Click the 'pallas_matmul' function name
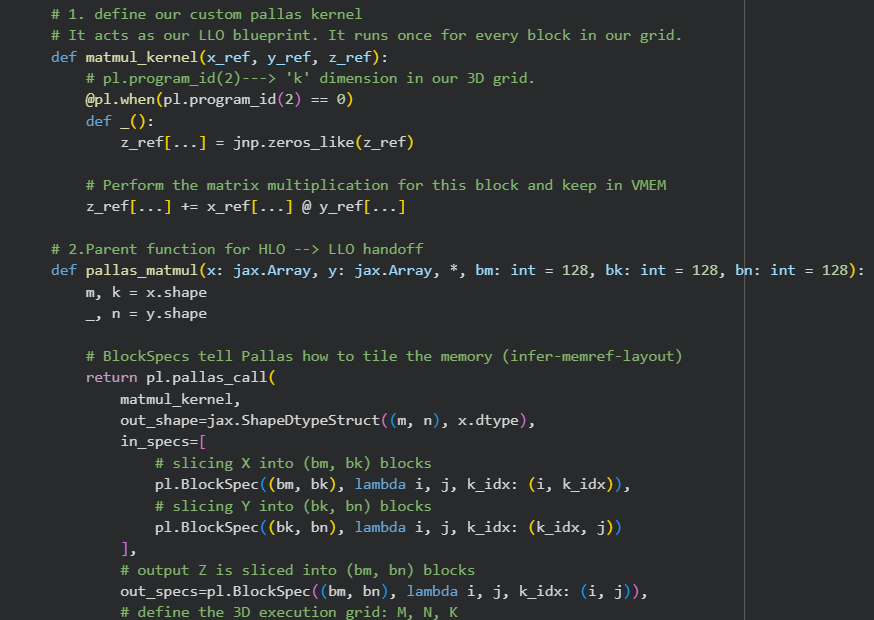The width and height of the screenshot is (874, 620). (x=142, y=270)
